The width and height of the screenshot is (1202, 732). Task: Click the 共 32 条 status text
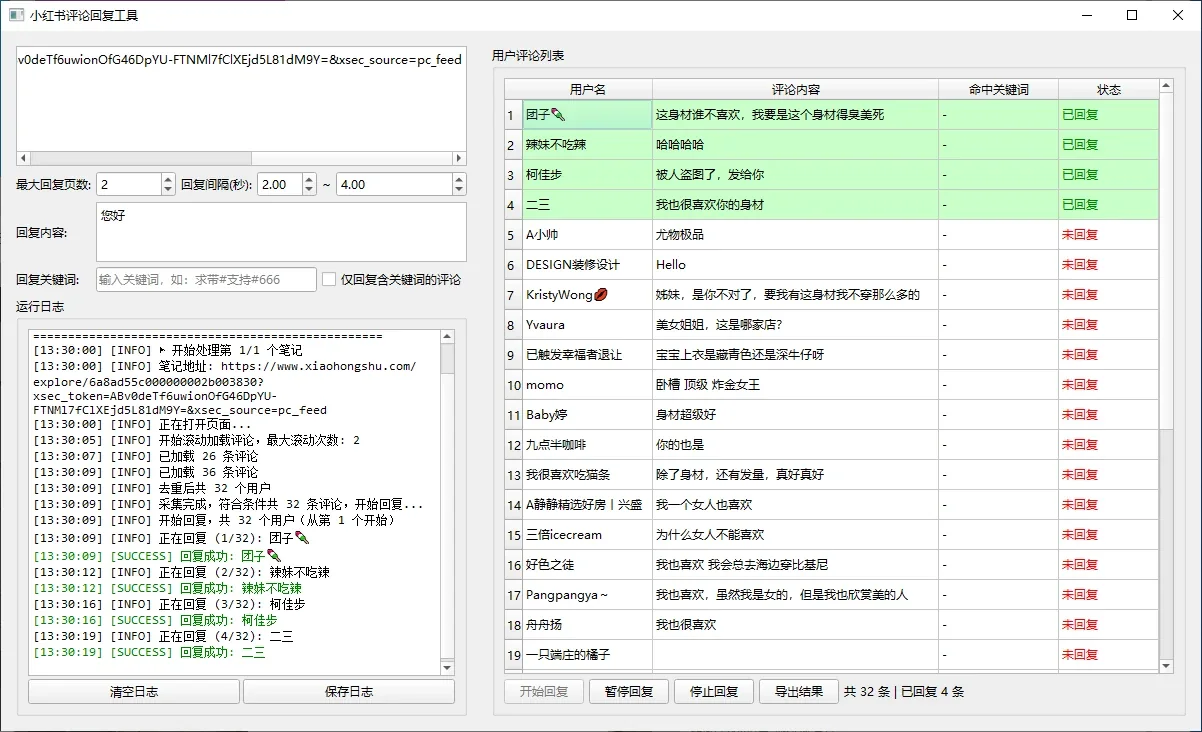point(866,692)
